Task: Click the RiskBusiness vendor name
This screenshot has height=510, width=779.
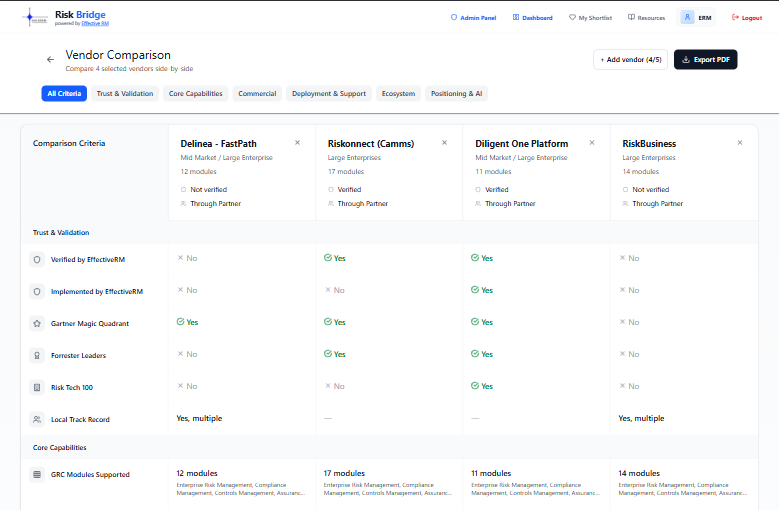Action: pos(649,144)
